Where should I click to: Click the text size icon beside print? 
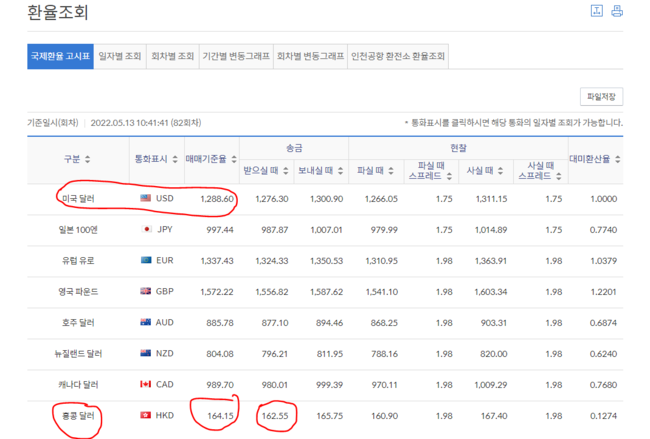coord(597,11)
